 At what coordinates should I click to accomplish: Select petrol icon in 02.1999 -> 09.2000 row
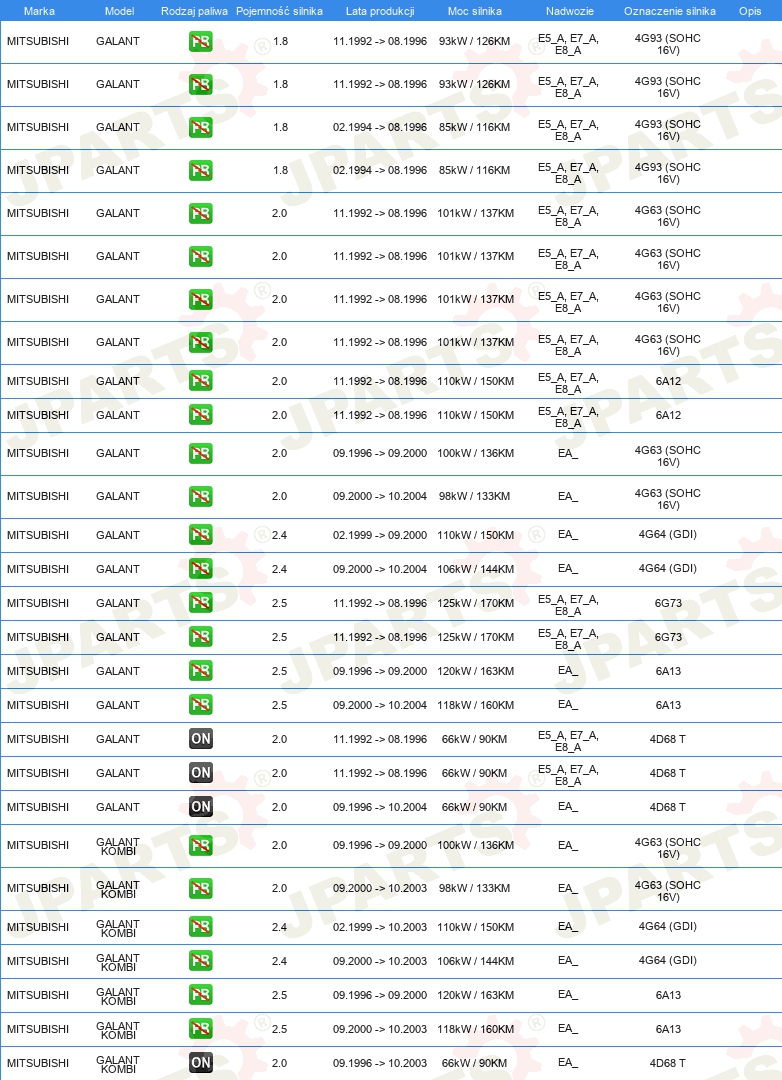(x=200, y=534)
